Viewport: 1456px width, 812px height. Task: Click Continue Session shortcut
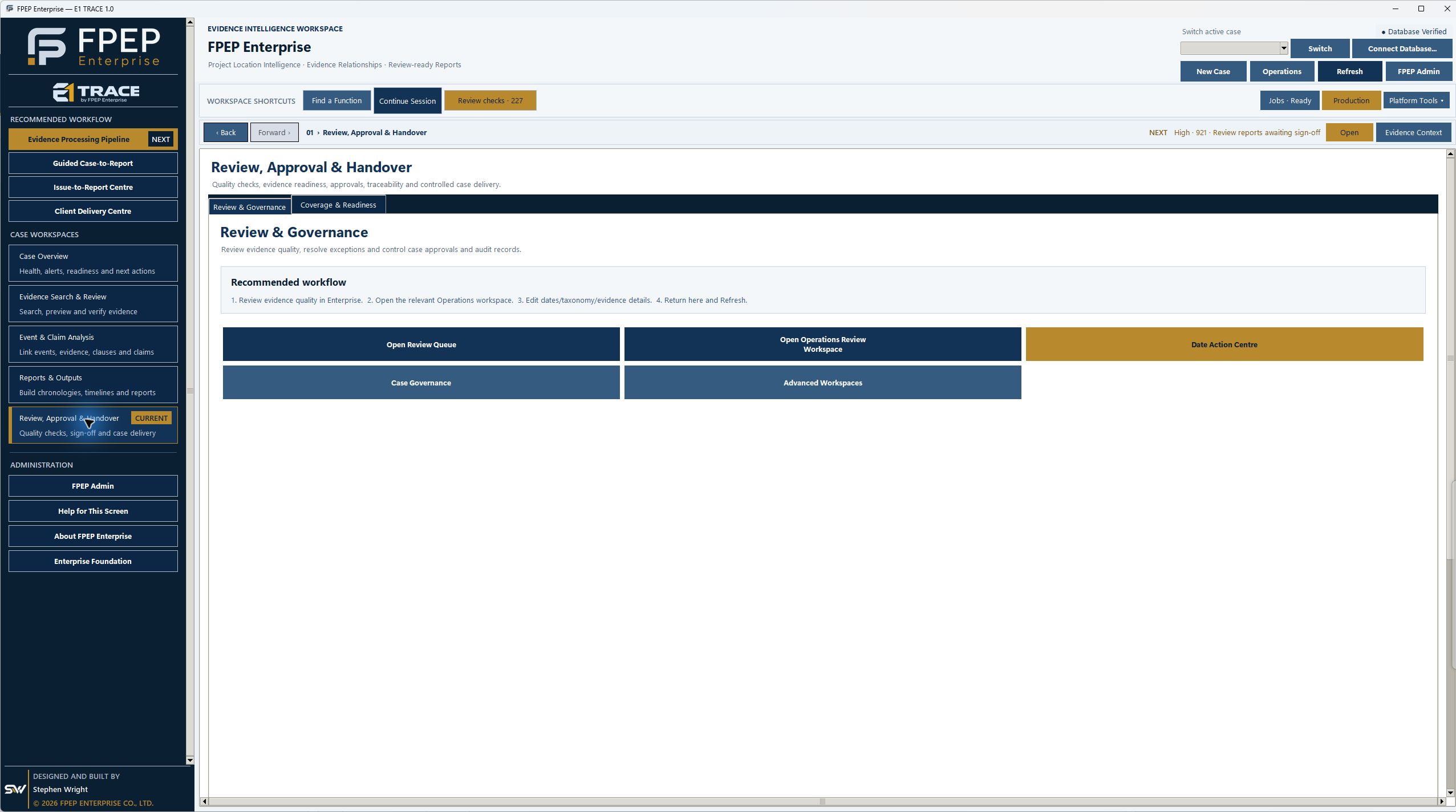407,101
